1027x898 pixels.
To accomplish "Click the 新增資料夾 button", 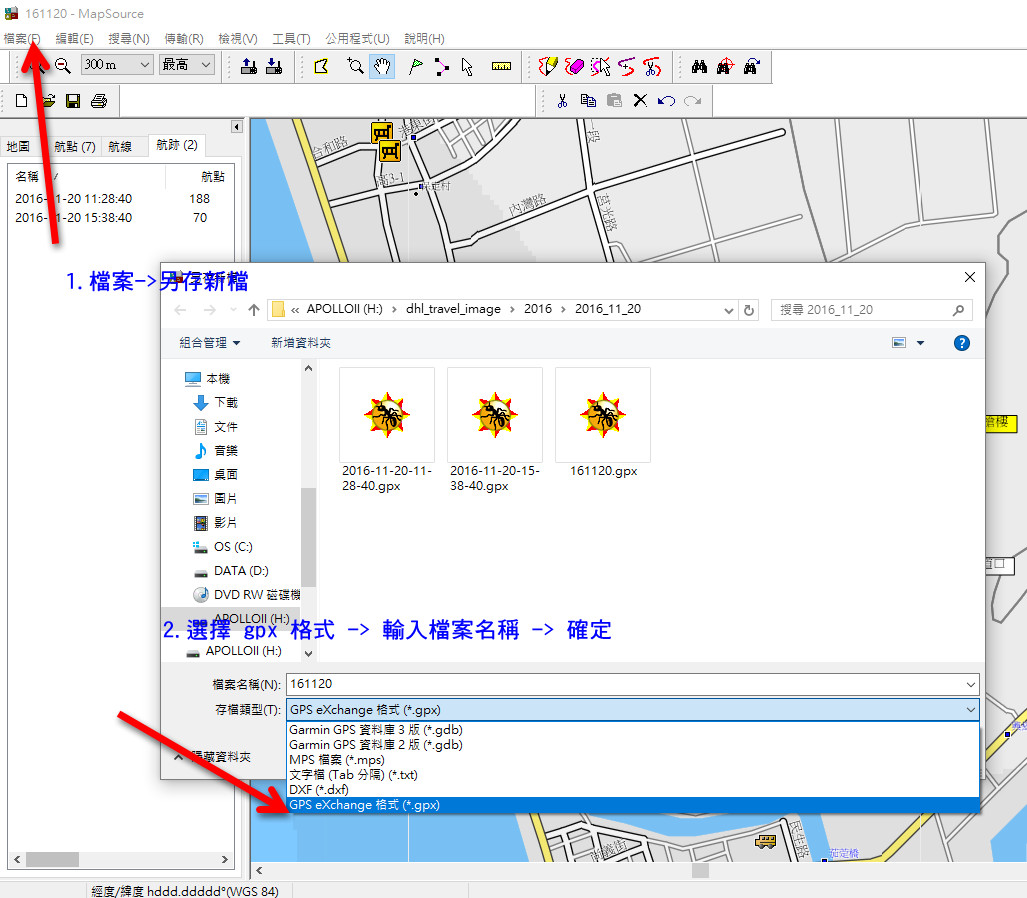I will [300, 343].
